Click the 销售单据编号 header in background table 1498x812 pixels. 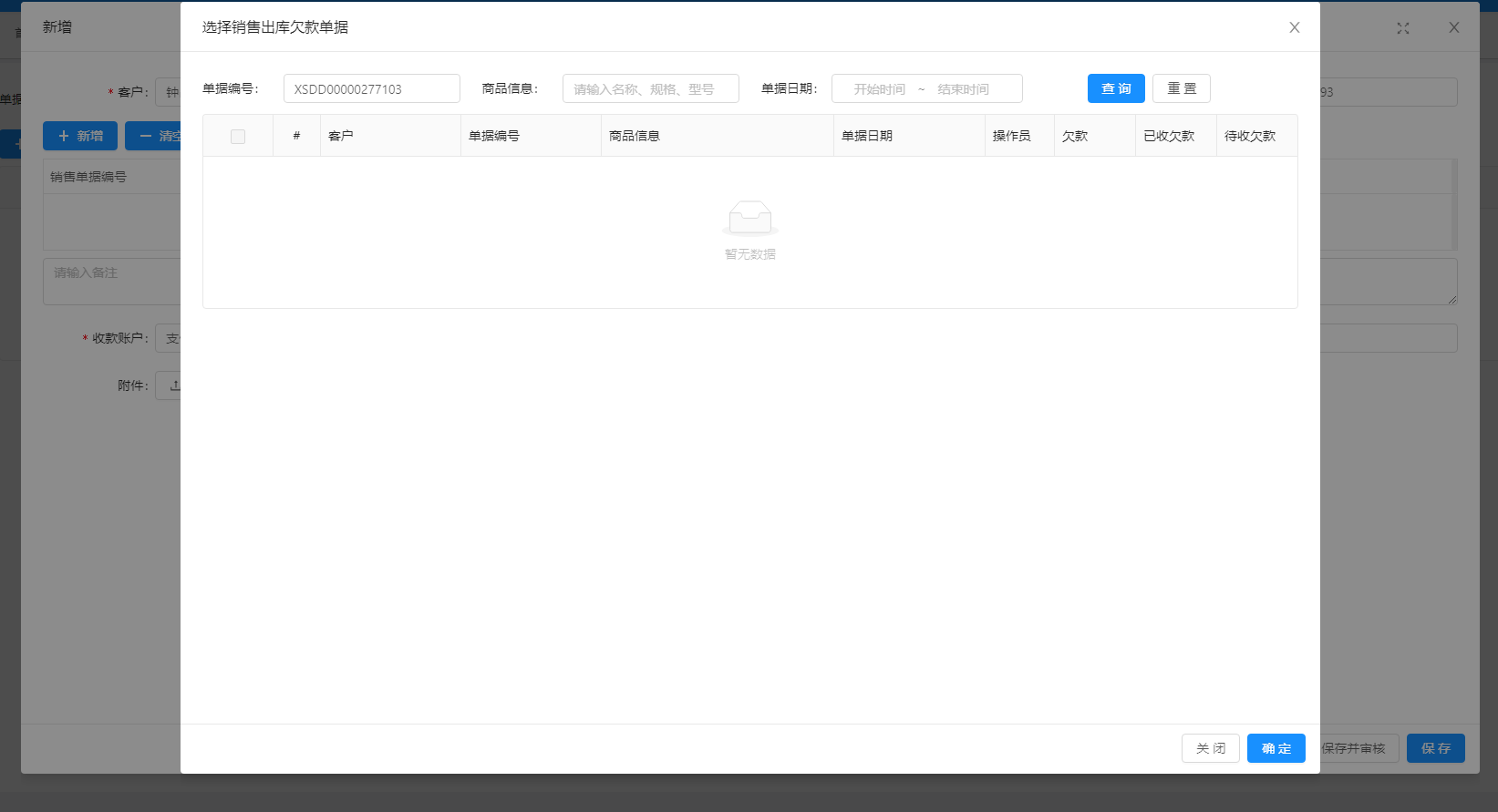(x=88, y=177)
